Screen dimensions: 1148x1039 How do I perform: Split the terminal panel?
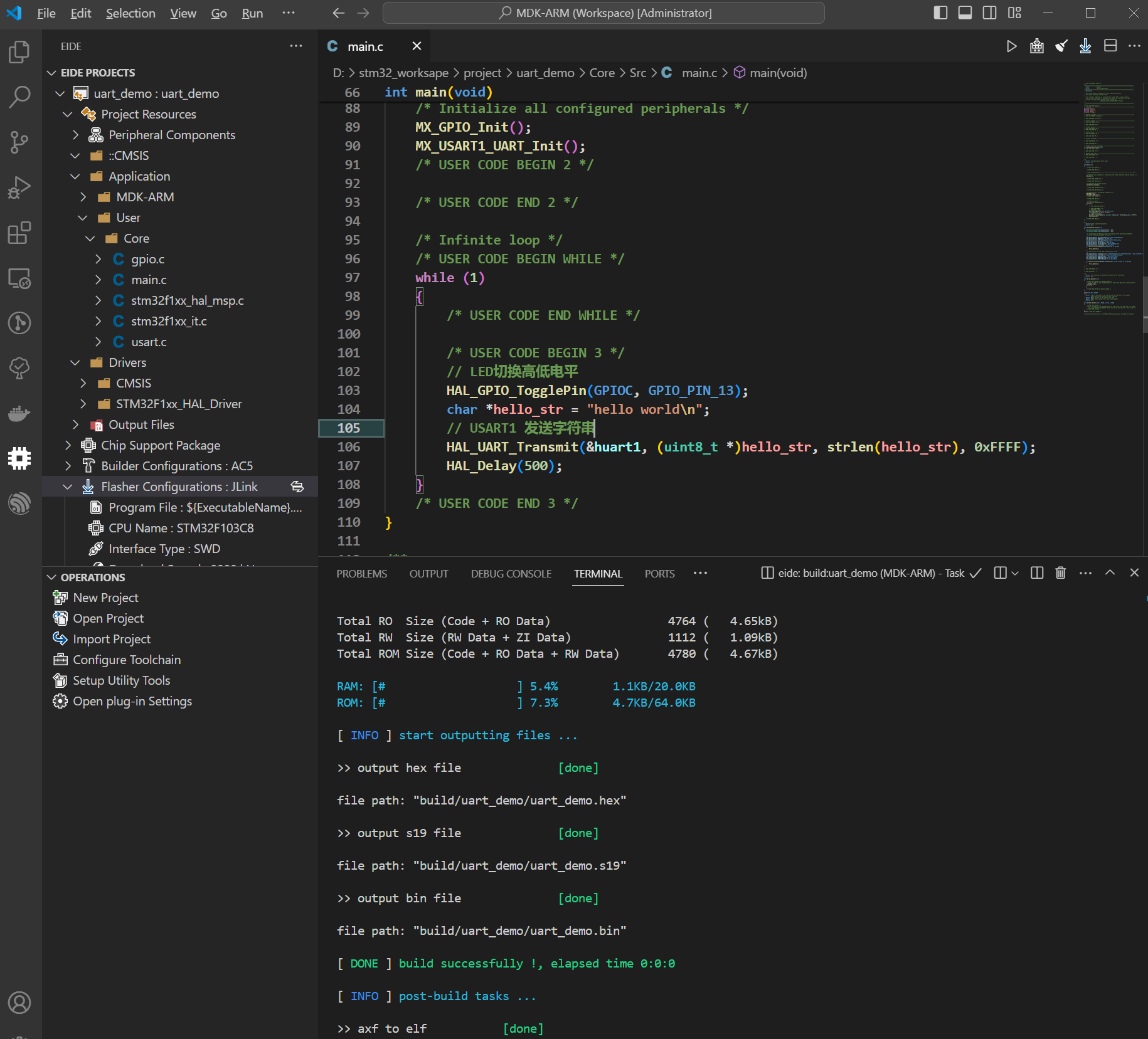click(1036, 573)
